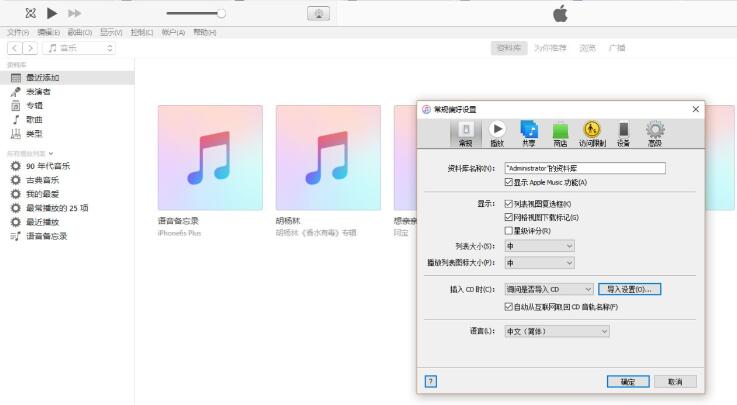Open the 语言 dropdown
The image size is (737, 405).
[557, 331]
